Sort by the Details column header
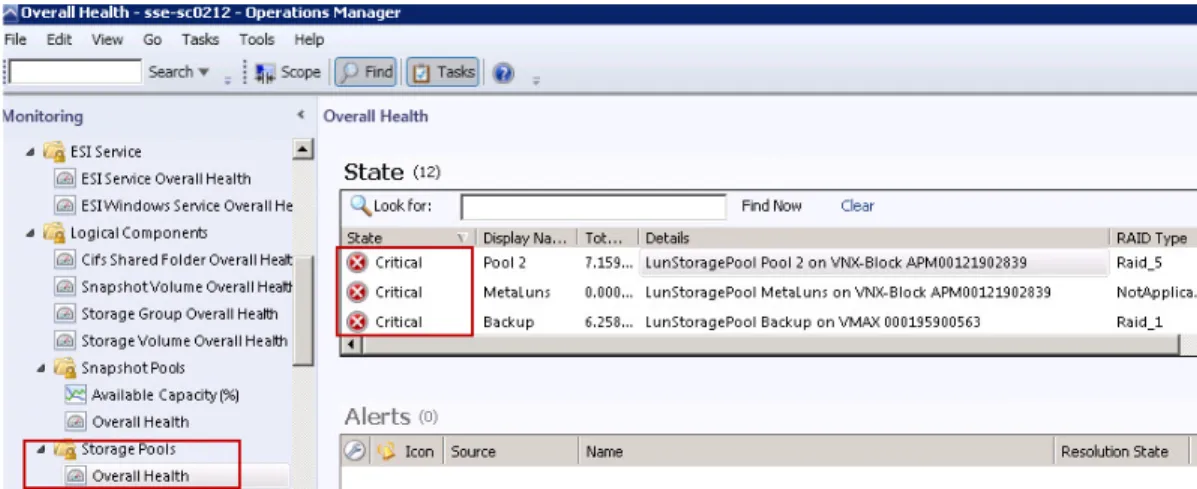1197x489 pixels. tap(873, 238)
